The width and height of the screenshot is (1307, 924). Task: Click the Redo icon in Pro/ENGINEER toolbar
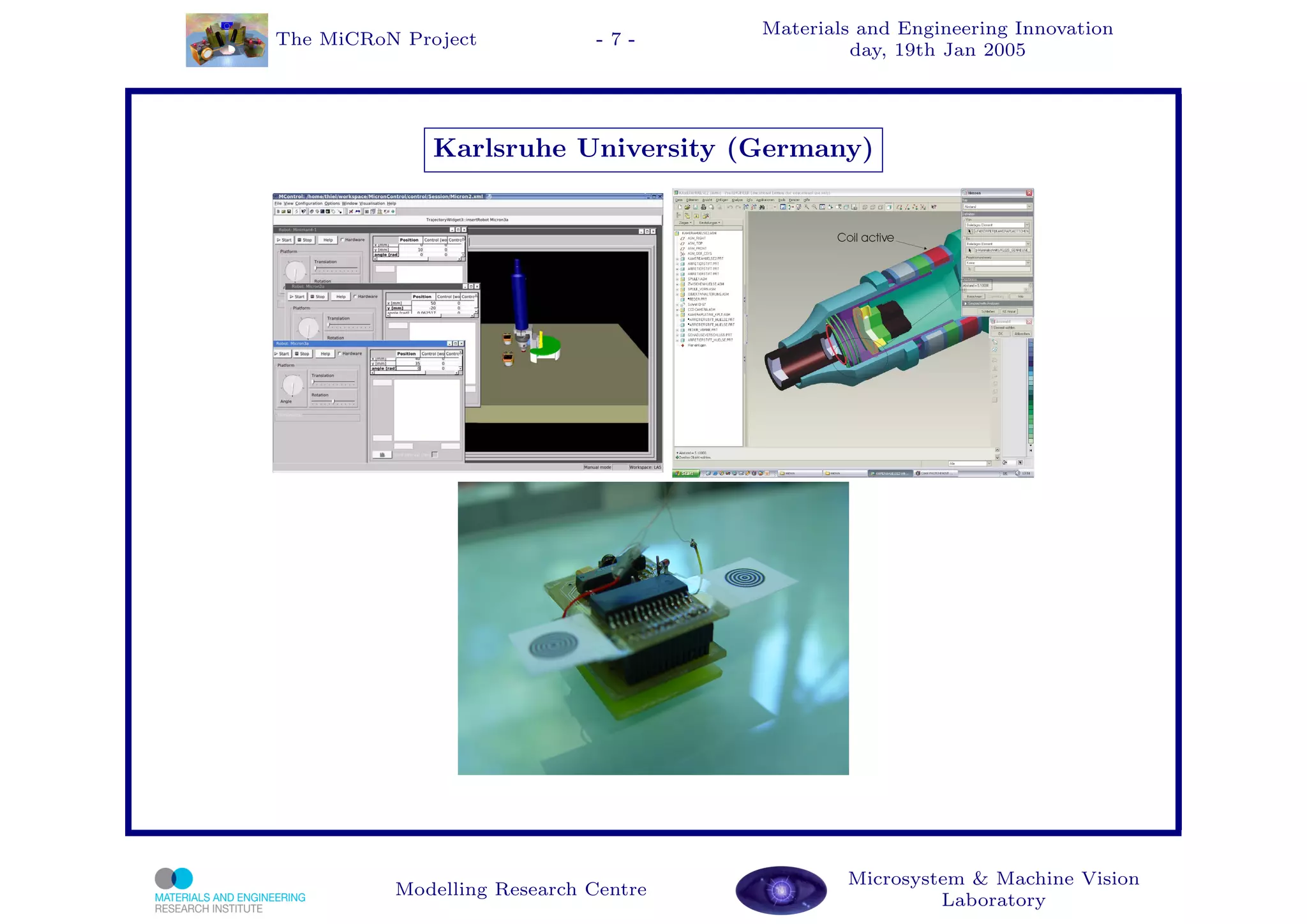point(737,207)
